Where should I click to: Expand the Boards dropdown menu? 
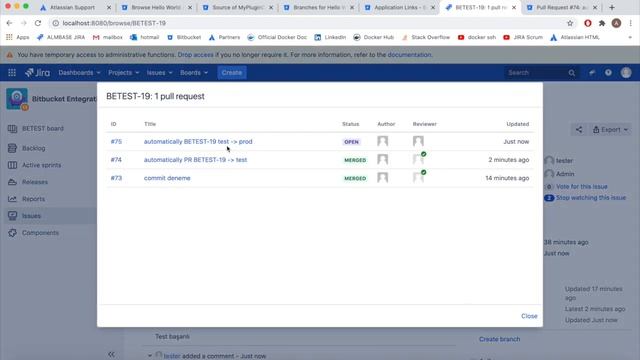194,73
